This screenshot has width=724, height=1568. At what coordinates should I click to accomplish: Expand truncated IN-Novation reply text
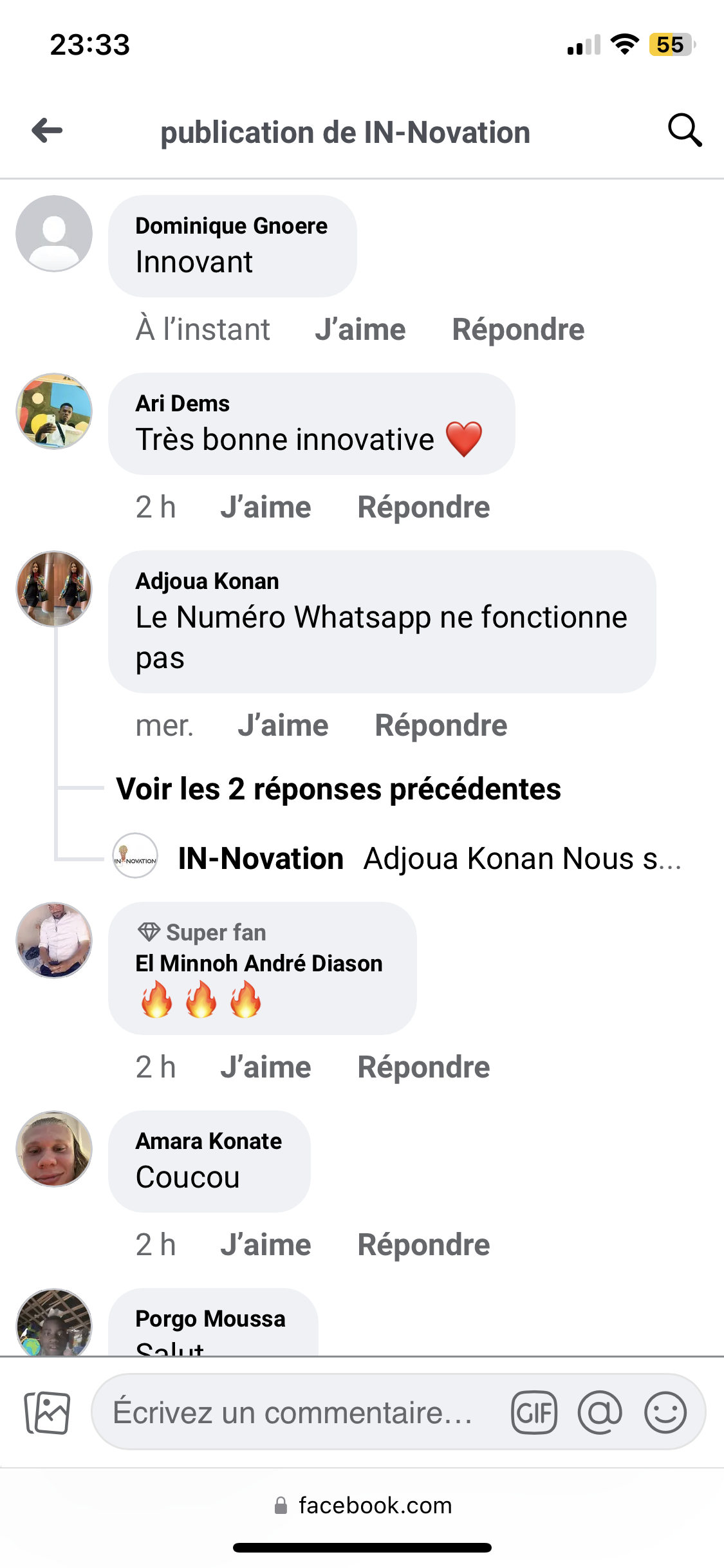point(521,859)
